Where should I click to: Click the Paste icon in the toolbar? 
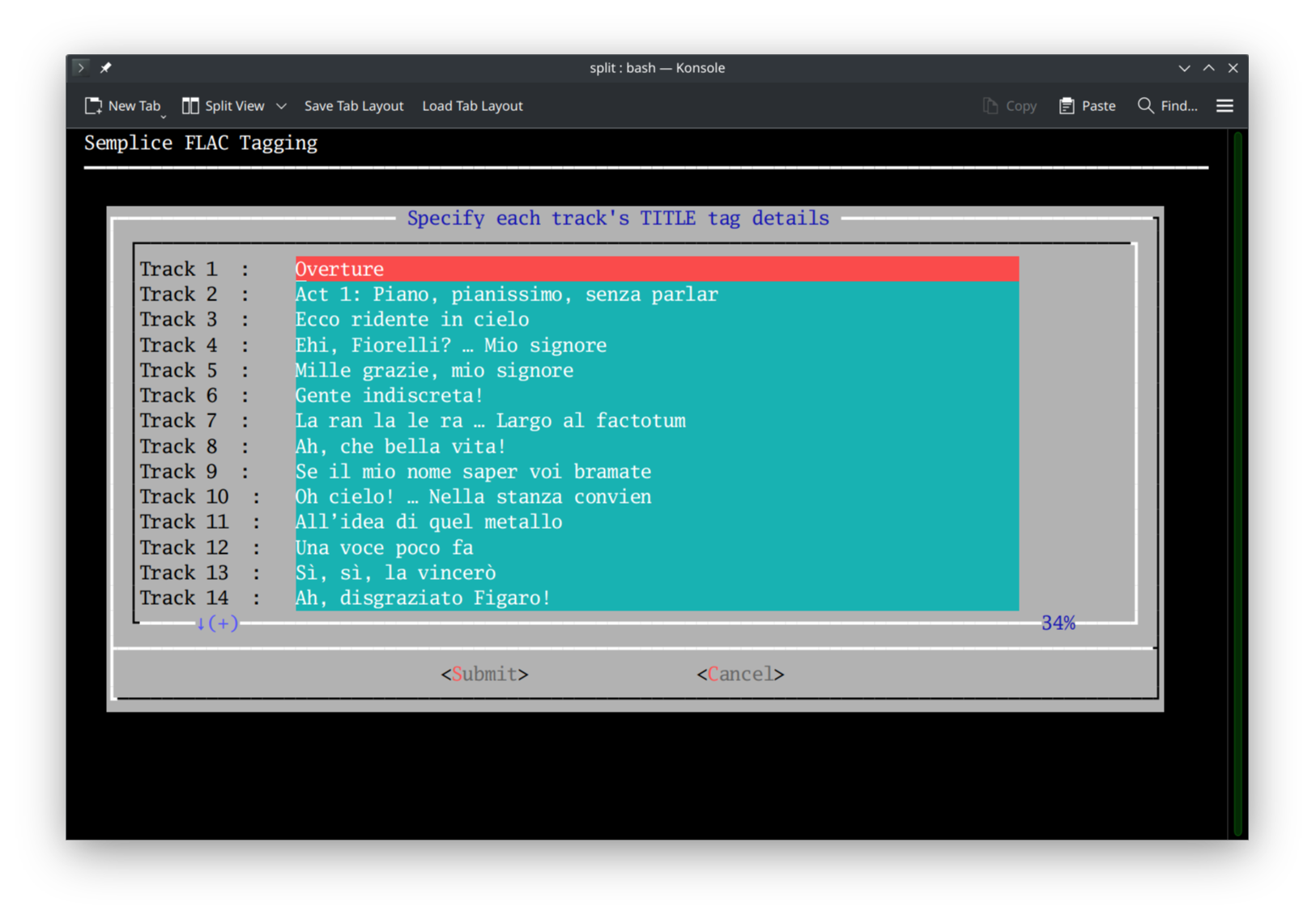coord(1067,105)
